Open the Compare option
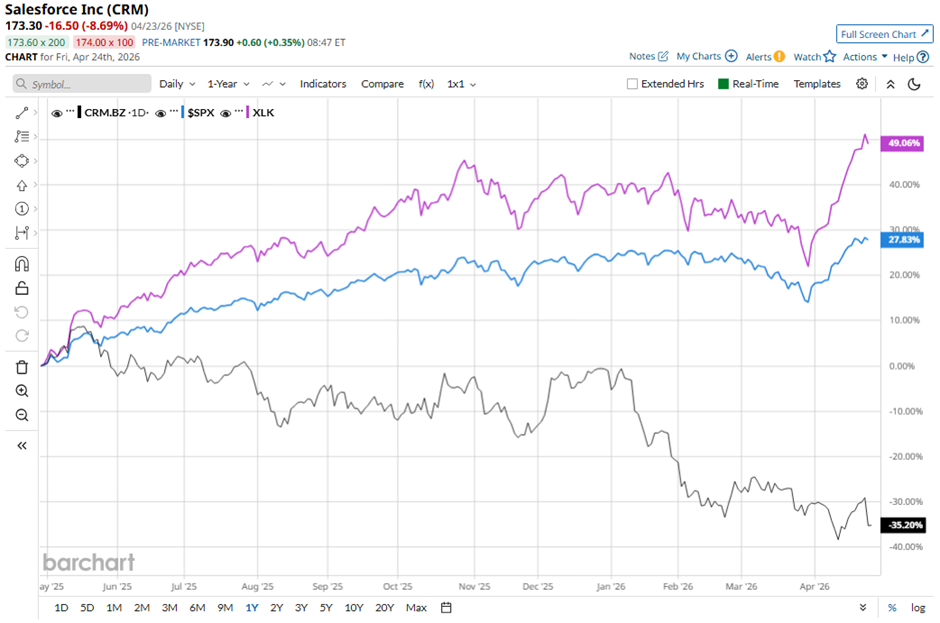 (382, 84)
